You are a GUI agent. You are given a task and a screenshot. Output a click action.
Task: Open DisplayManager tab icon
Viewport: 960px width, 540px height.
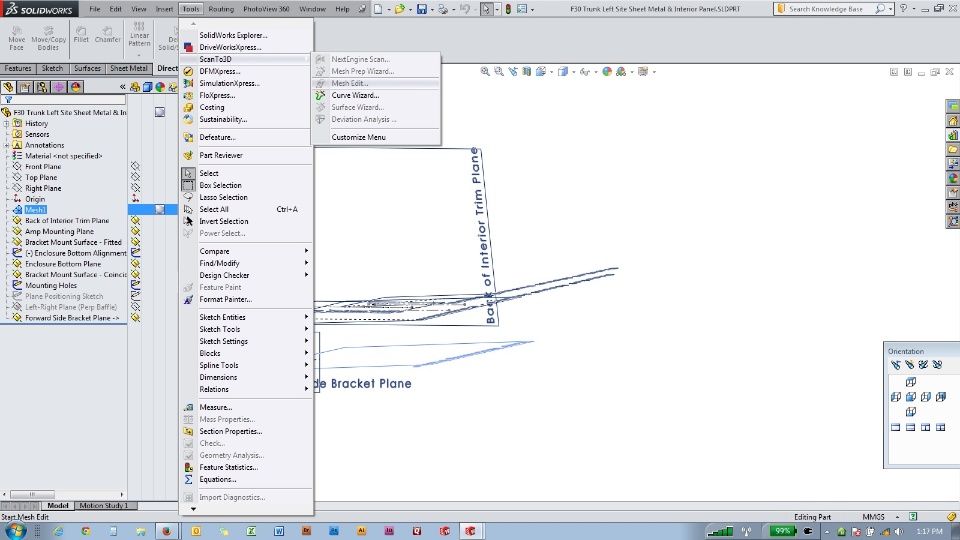75,87
